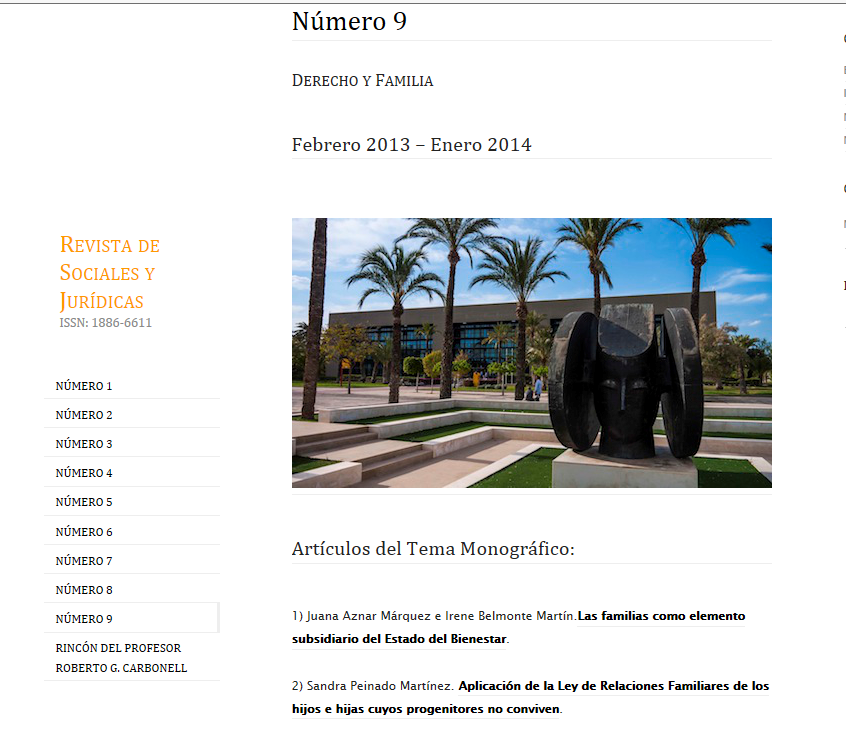Select the Número 7 menu entry
This screenshot has width=846, height=734.
coord(84,561)
